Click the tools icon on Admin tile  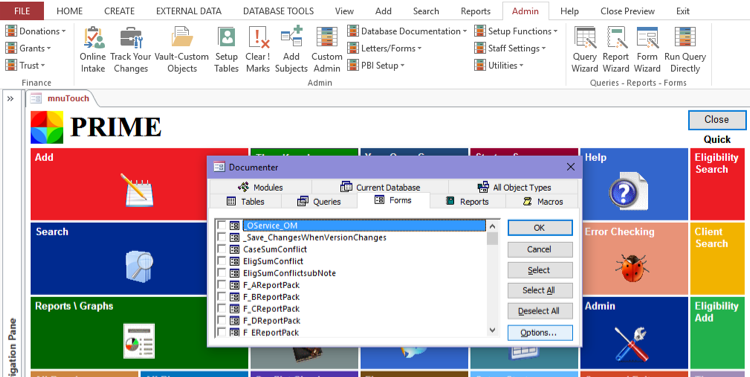[x=631, y=344]
